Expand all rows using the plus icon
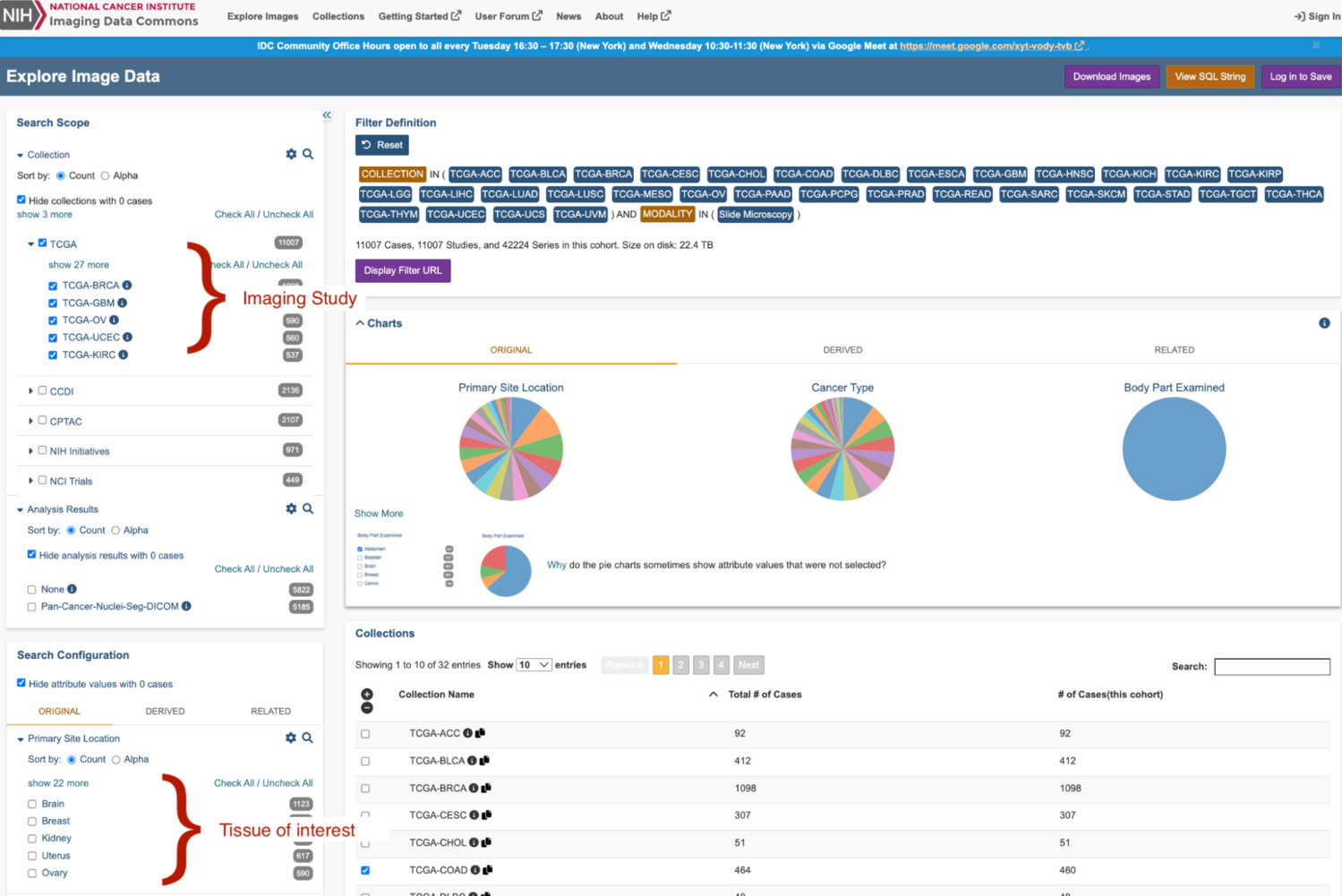Screen dimensions: 1342x896 pos(367,692)
